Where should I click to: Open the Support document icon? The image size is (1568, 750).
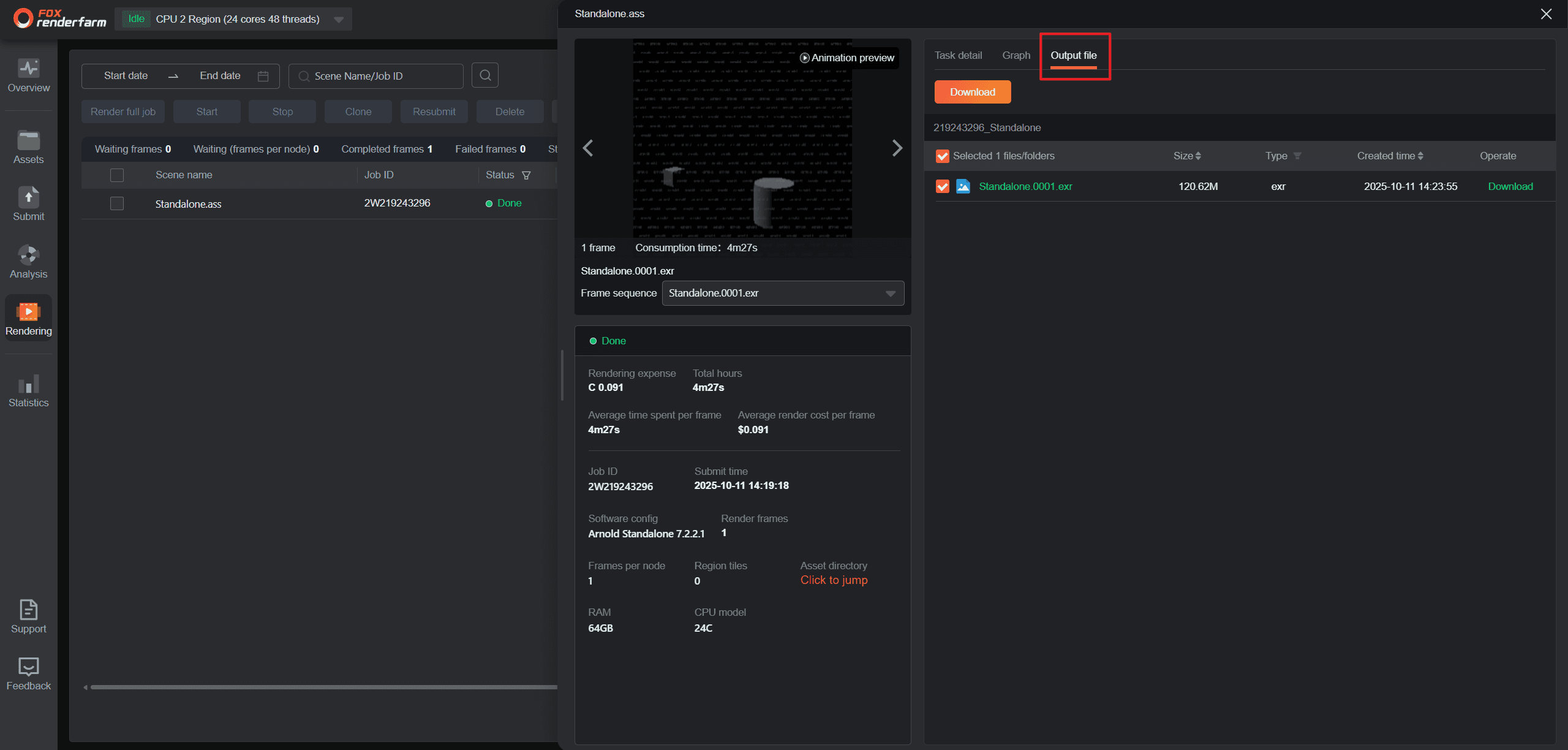pos(28,610)
